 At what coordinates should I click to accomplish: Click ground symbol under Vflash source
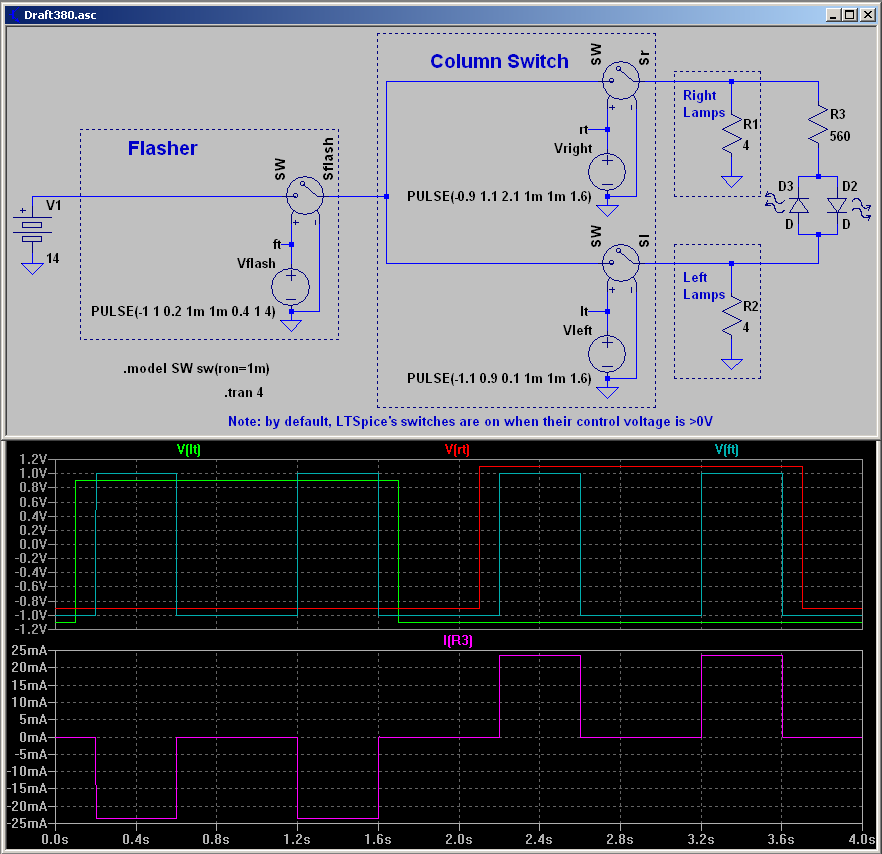pos(291,325)
